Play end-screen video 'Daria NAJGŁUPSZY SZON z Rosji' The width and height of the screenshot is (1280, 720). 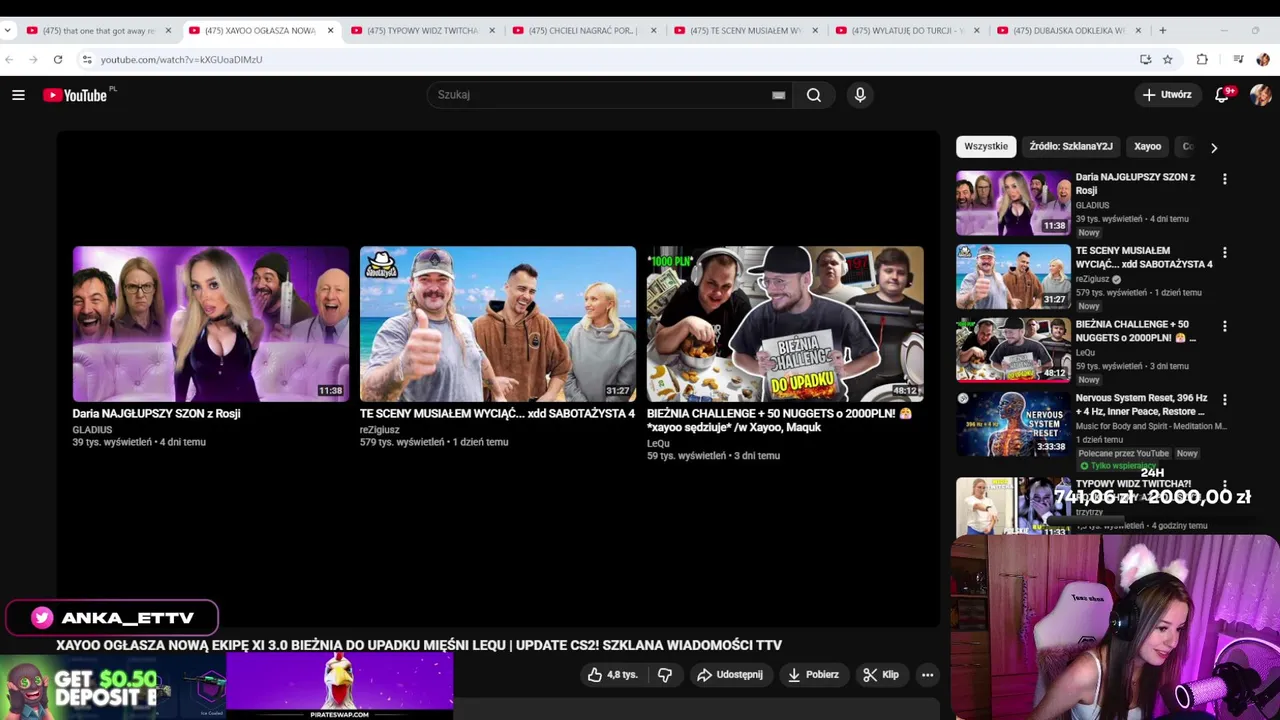click(x=211, y=324)
